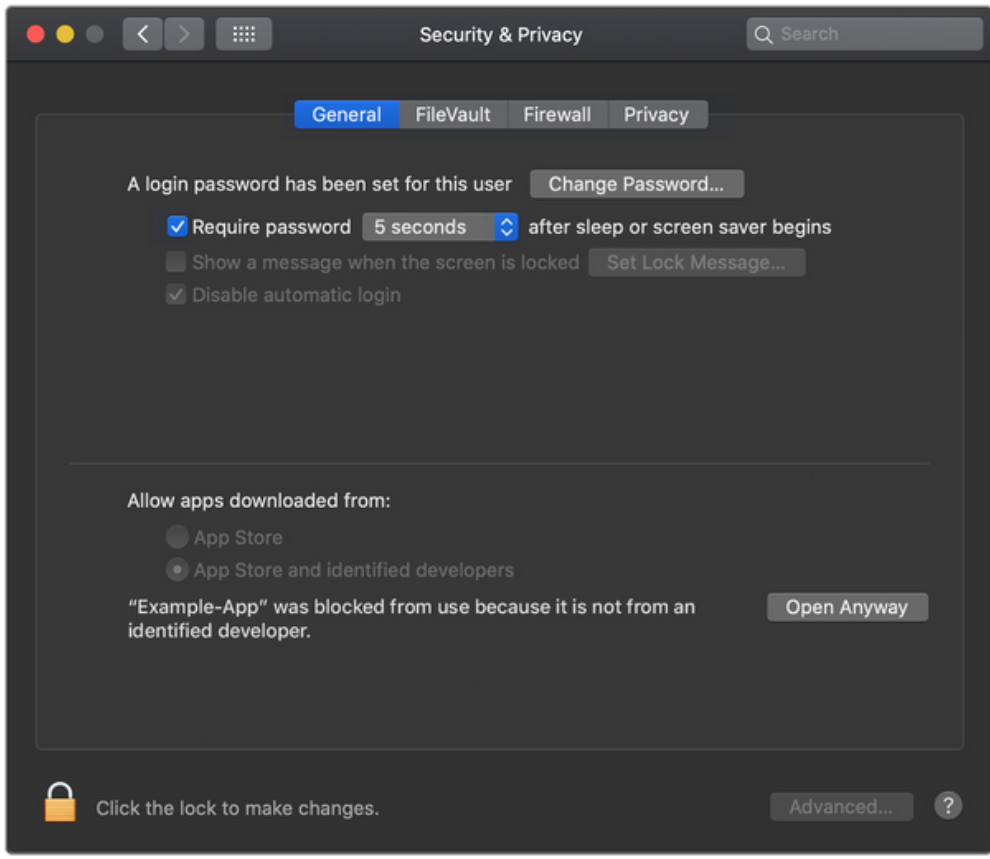
Task: Click the padlock icon to make changes
Action: tap(60, 802)
